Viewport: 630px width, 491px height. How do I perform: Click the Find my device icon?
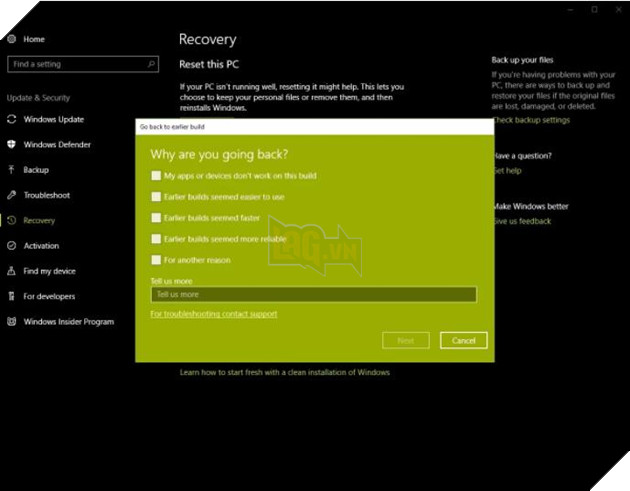pos(12,271)
